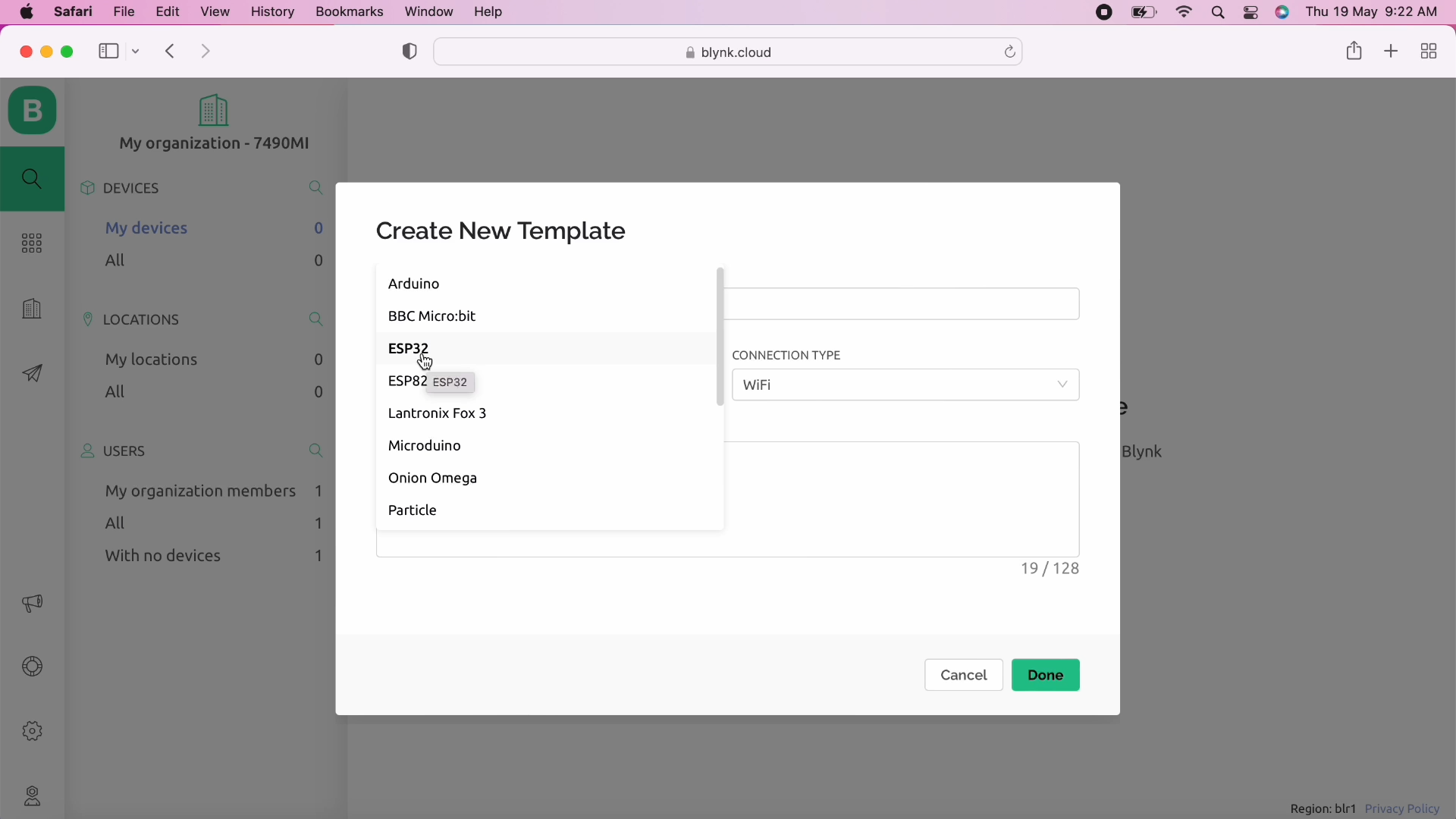This screenshot has width=1456, height=819.
Task: Search locations with the magnifier icon
Action: [x=317, y=321]
